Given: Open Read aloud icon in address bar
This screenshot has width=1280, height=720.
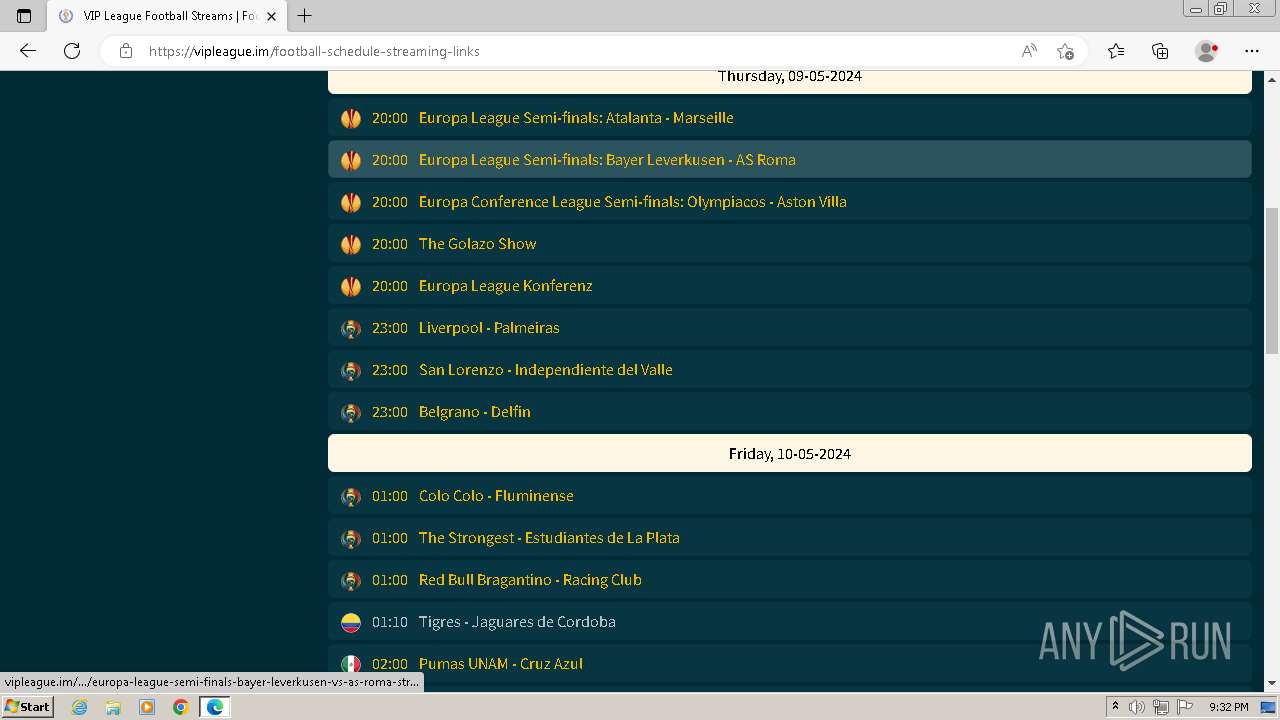Looking at the screenshot, I should coord(1029,51).
